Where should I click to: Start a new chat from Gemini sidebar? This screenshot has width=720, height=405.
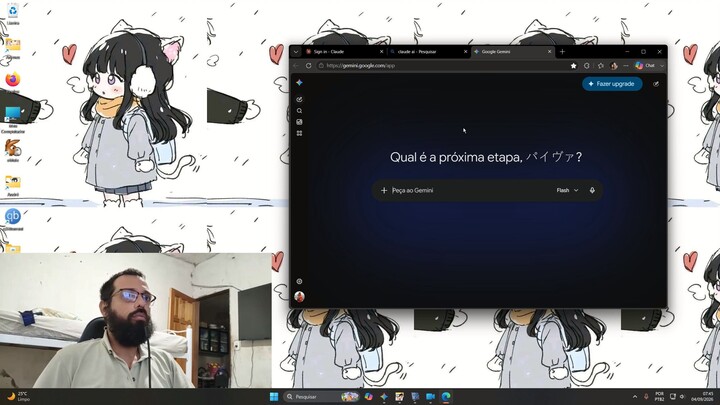point(299,99)
